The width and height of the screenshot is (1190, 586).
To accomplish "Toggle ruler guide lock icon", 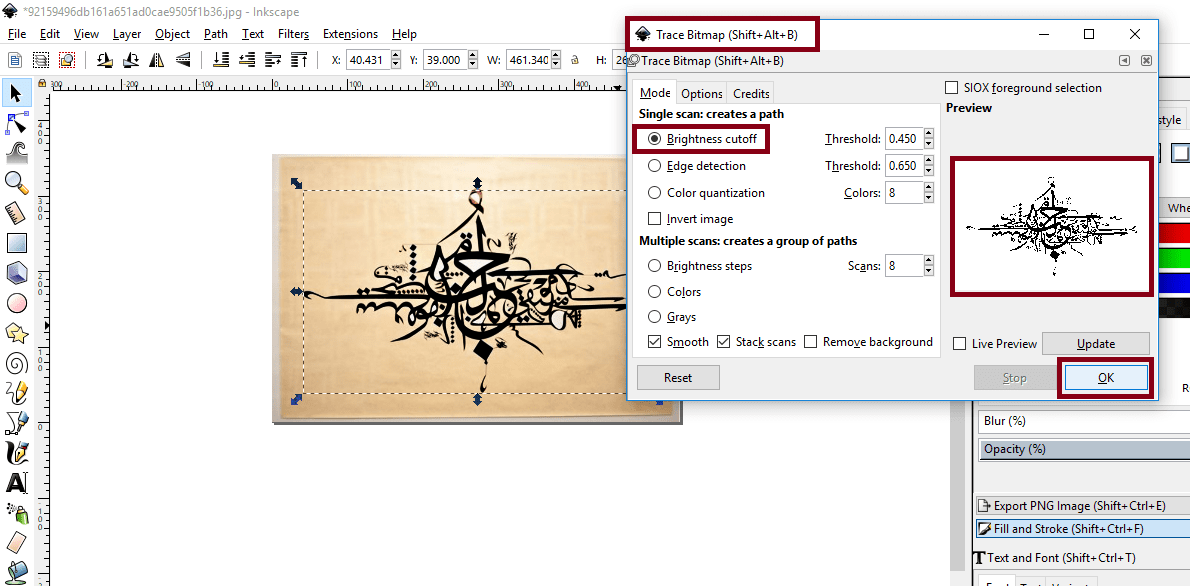I will (x=42, y=83).
